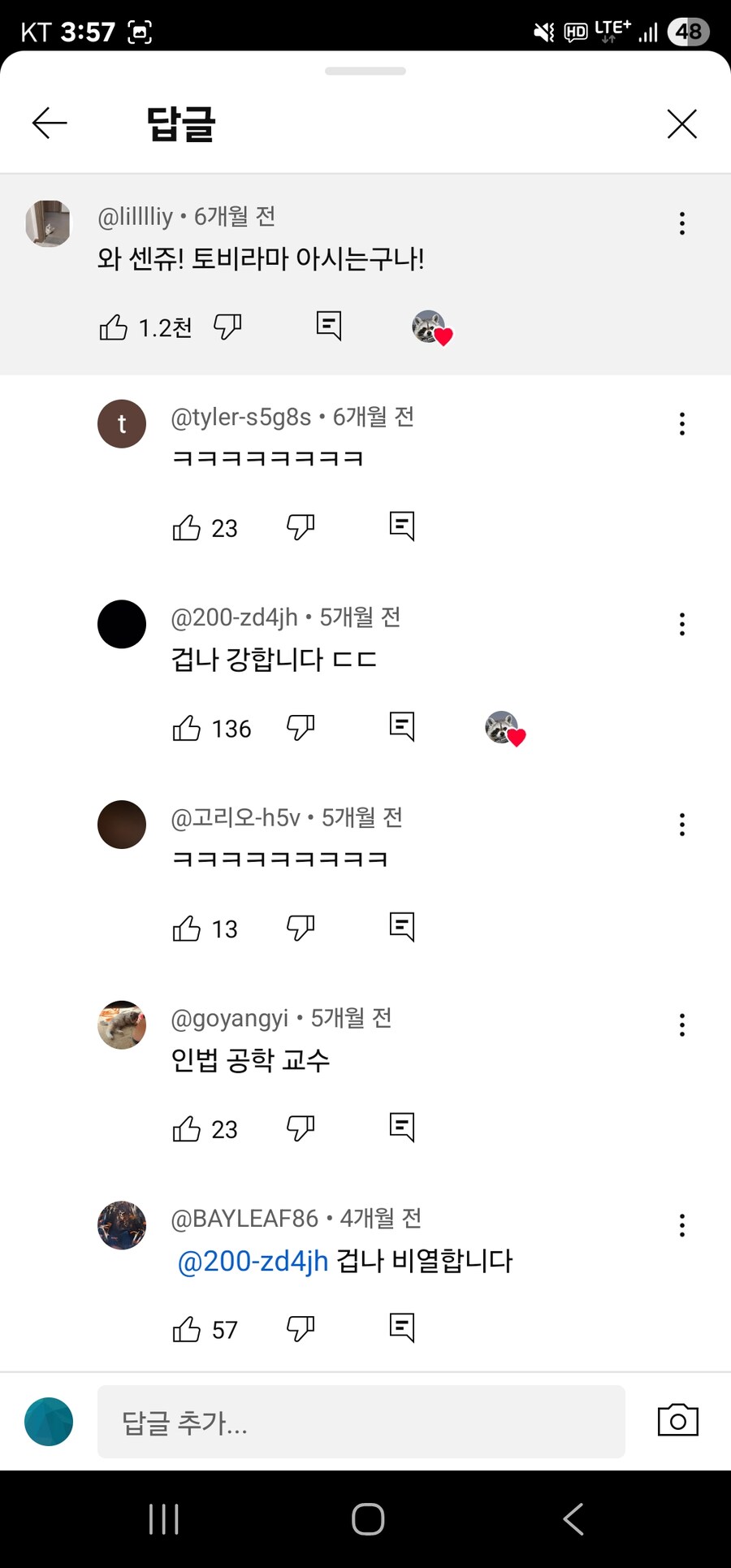Open more options for @lillllliy comment
This screenshot has width=731, height=1568.
point(682,223)
